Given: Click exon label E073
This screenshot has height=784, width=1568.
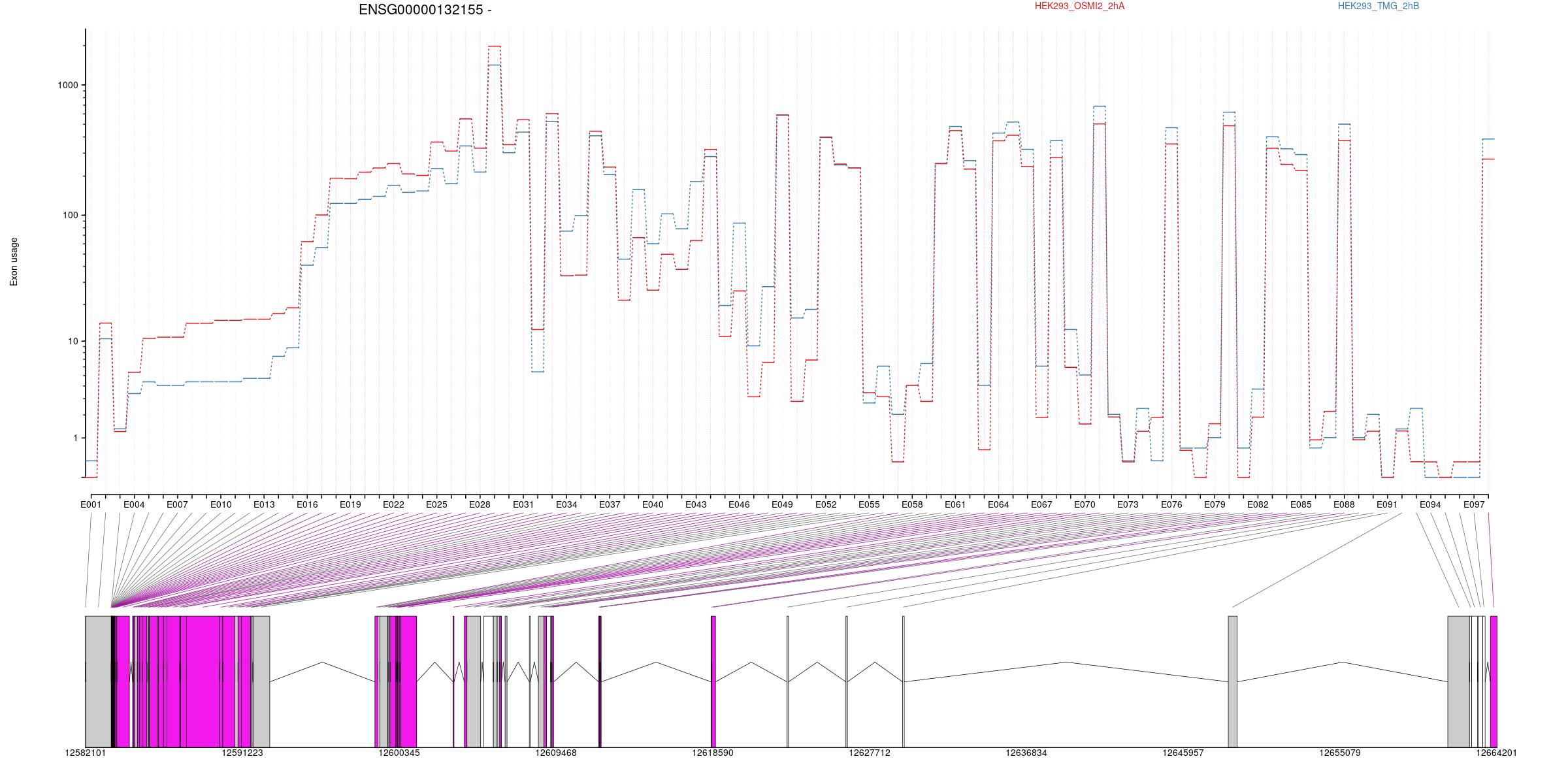Looking at the screenshot, I should (1128, 504).
